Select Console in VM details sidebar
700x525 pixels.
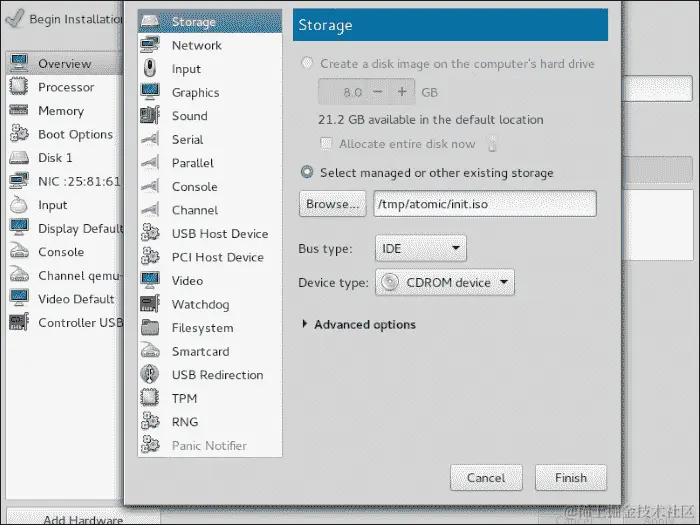click(x=64, y=252)
